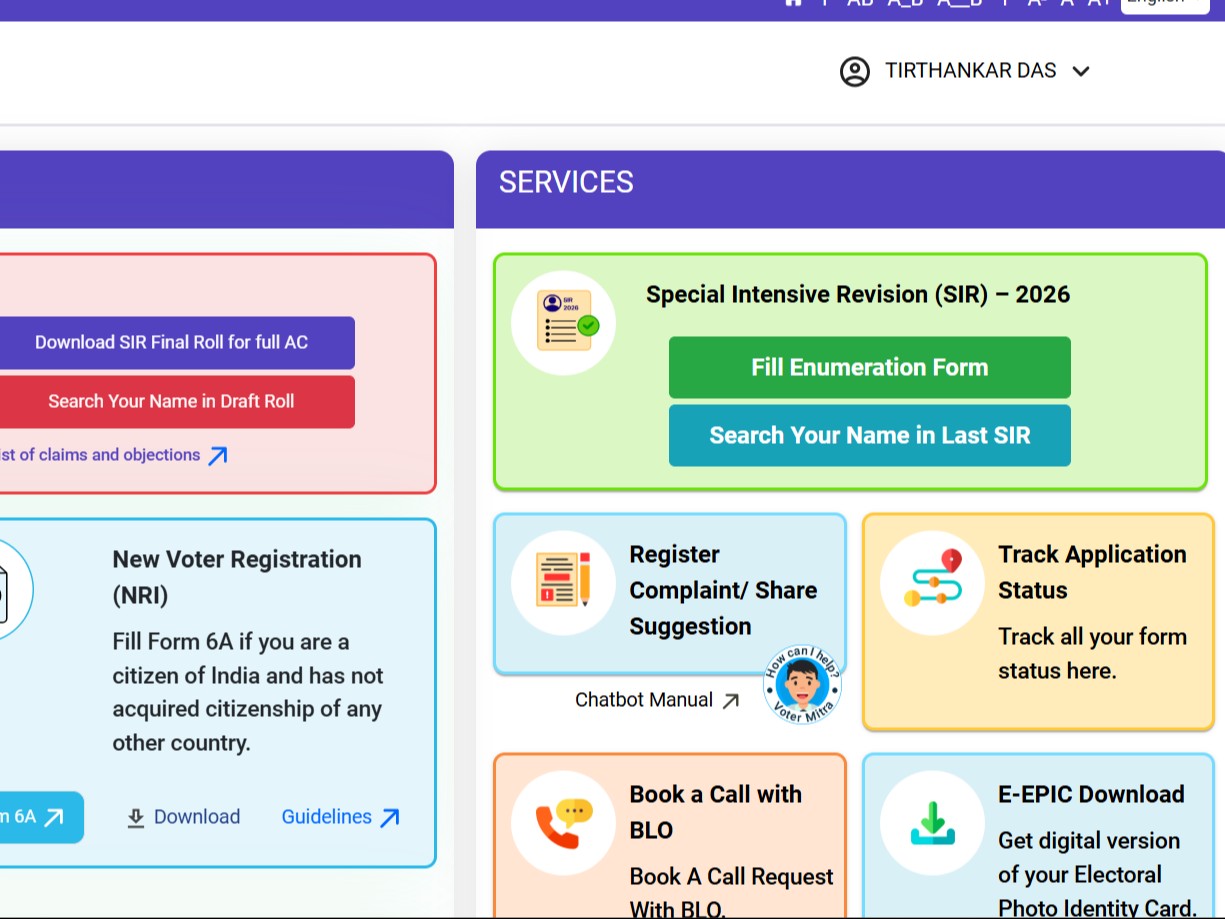Click the Search Your Name in Draft Roll option
Screen dimensions: 1225x919
pyautogui.click(x=170, y=401)
